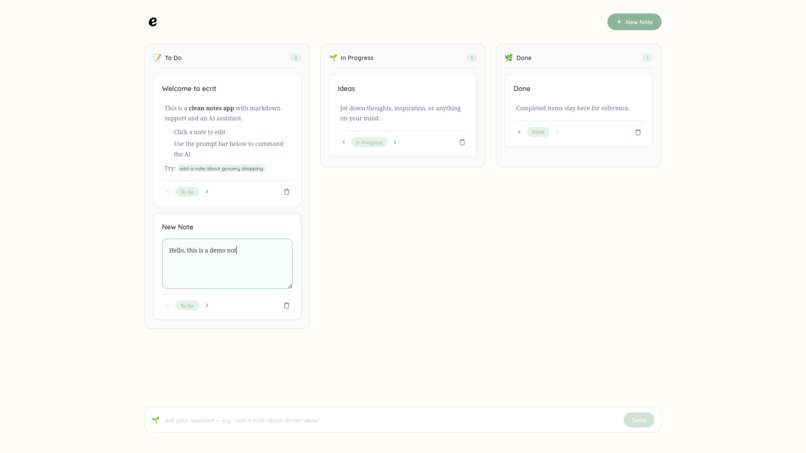Move Welcome to ecrit note left
This screenshot has height=453, width=806.
pos(168,192)
